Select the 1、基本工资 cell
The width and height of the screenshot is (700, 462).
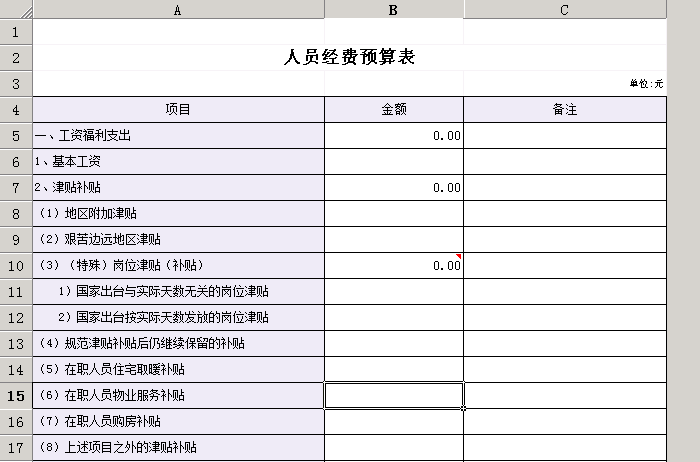[x=178, y=161]
